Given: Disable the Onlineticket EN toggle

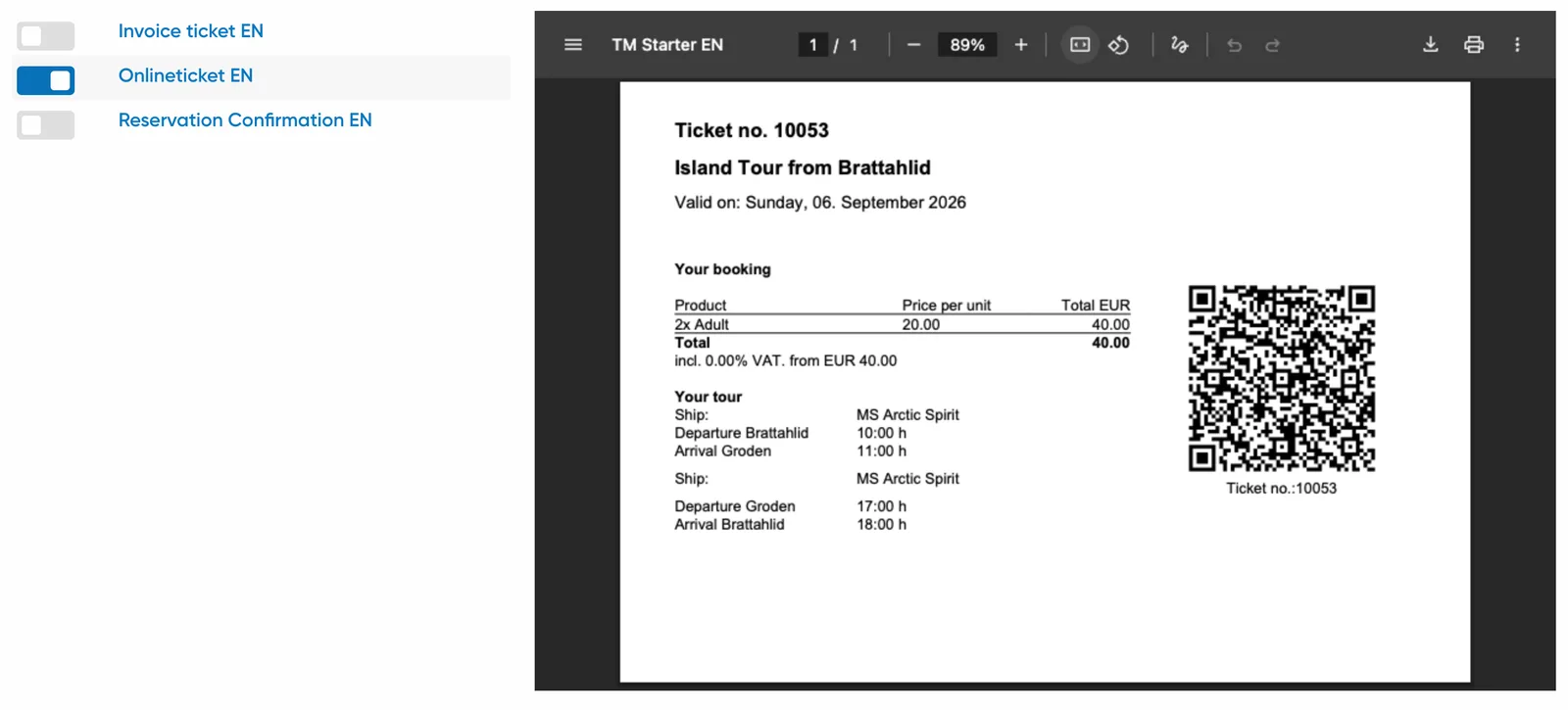Looking at the screenshot, I should pyautogui.click(x=46, y=80).
